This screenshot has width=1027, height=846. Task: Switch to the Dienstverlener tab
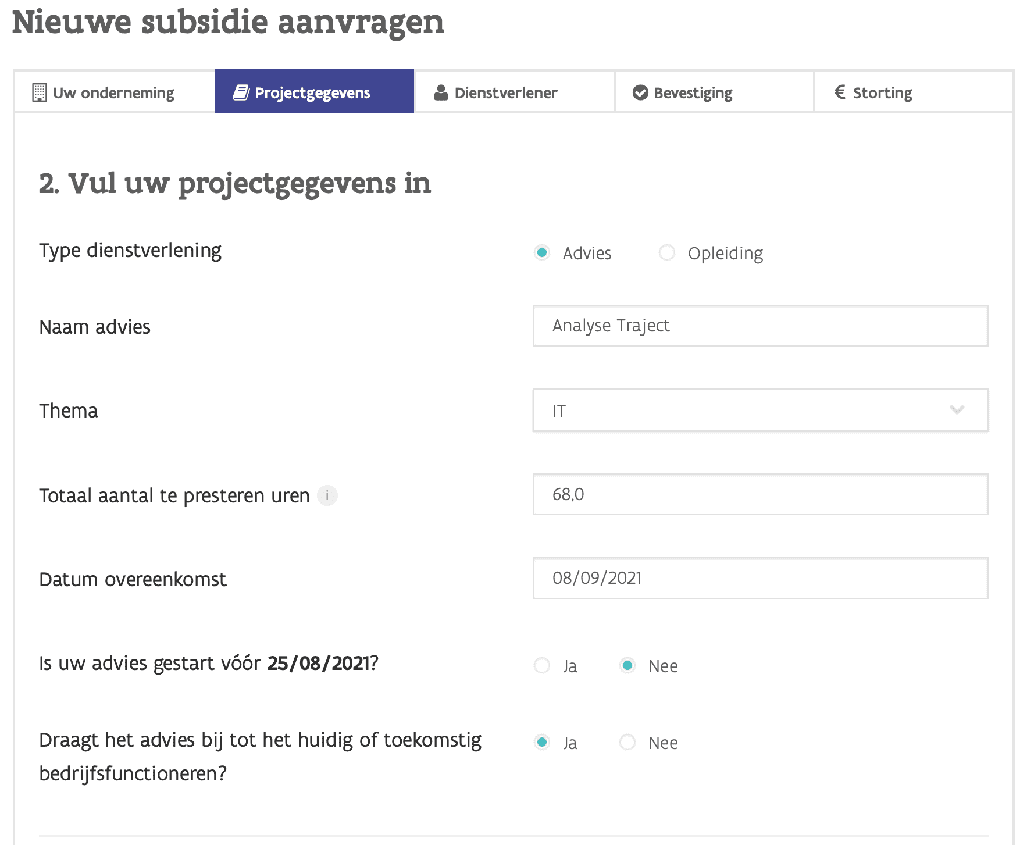[514, 93]
